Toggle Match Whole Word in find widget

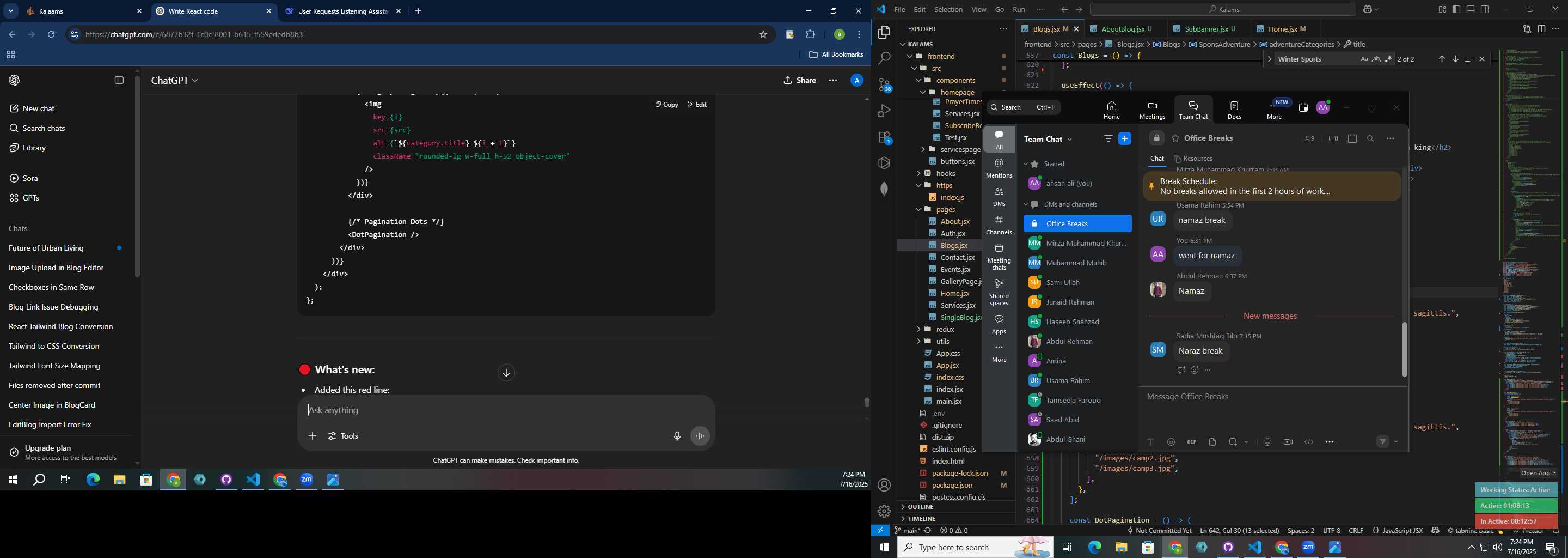pyautogui.click(x=1376, y=59)
